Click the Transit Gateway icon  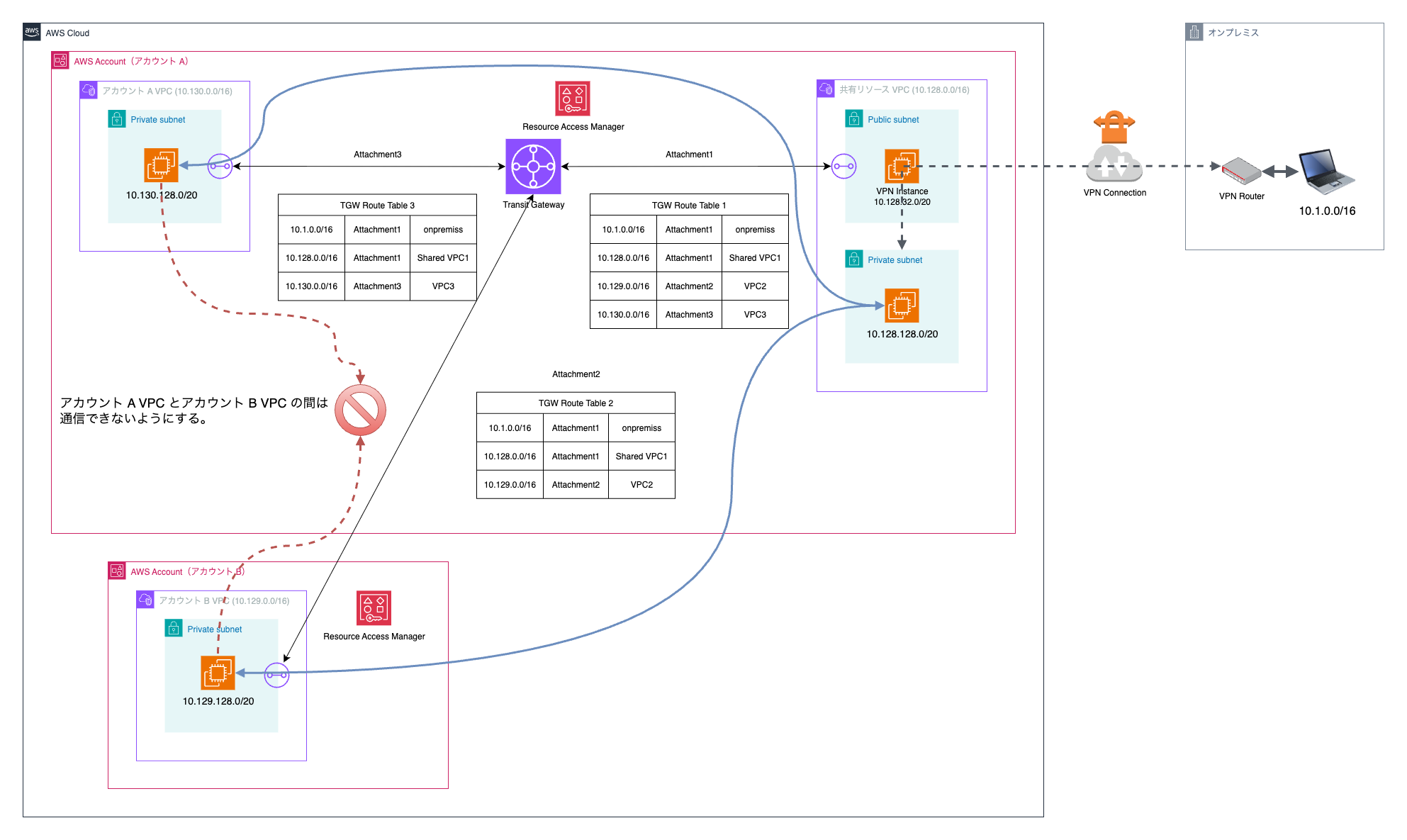click(533, 167)
